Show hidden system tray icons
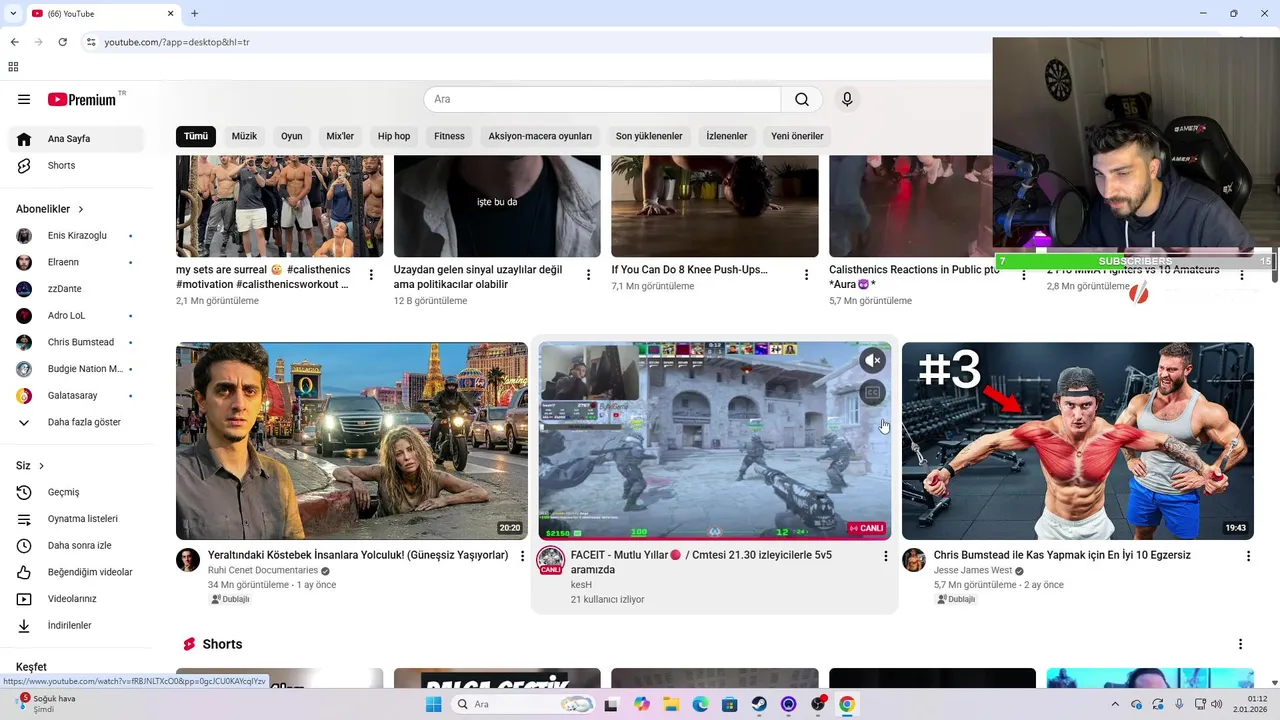 pyautogui.click(x=1115, y=704)
